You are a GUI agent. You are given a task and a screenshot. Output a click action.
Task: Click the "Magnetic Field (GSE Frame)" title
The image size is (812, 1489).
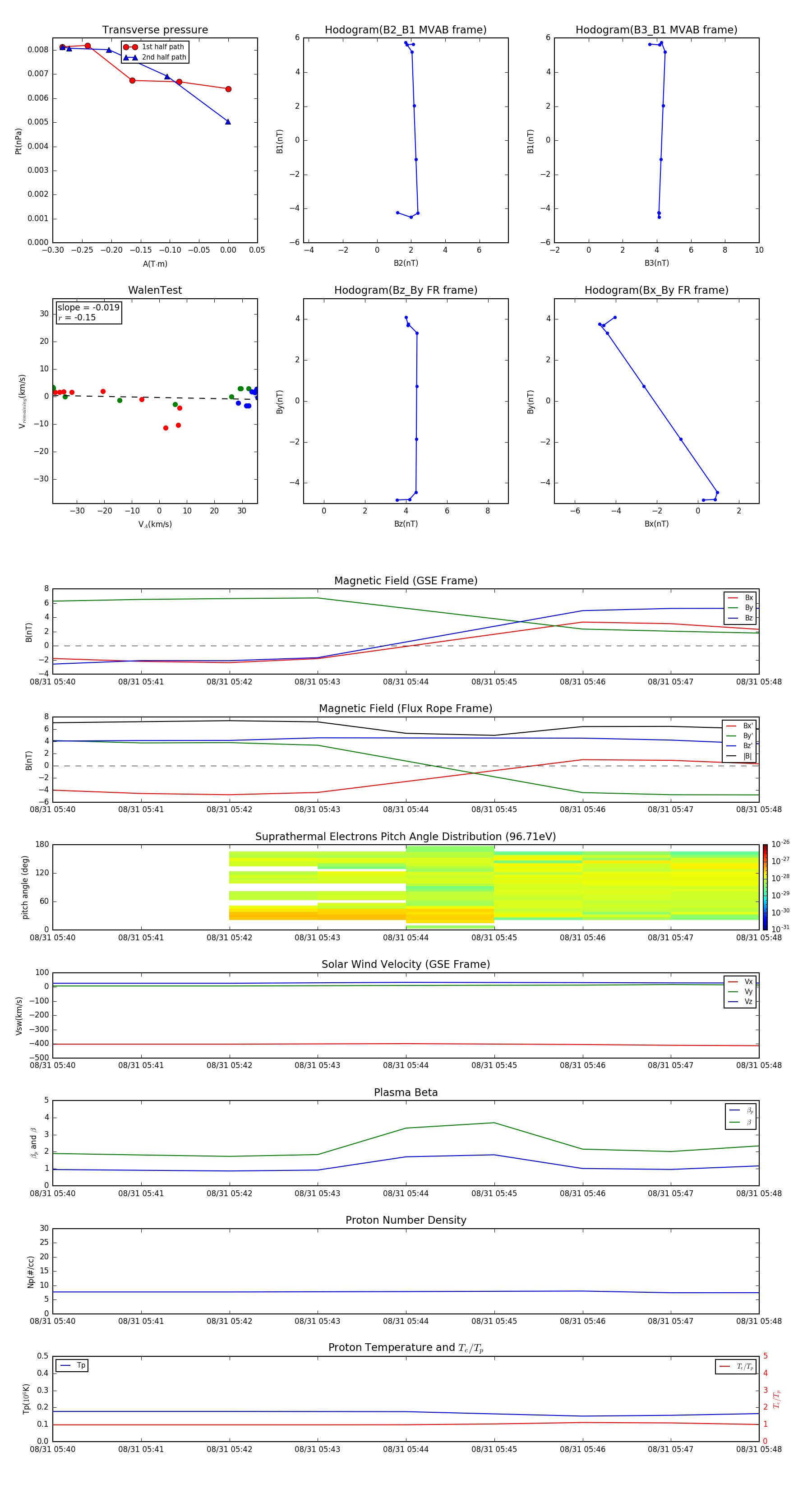[406, 581]
